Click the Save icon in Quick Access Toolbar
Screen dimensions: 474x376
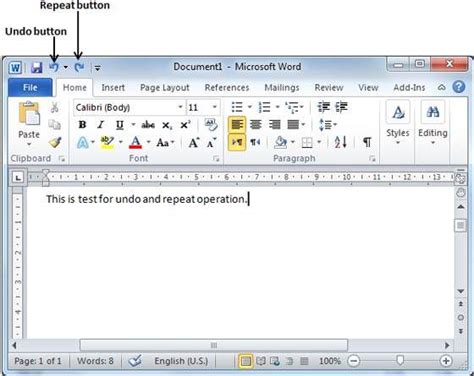(36, 68)
